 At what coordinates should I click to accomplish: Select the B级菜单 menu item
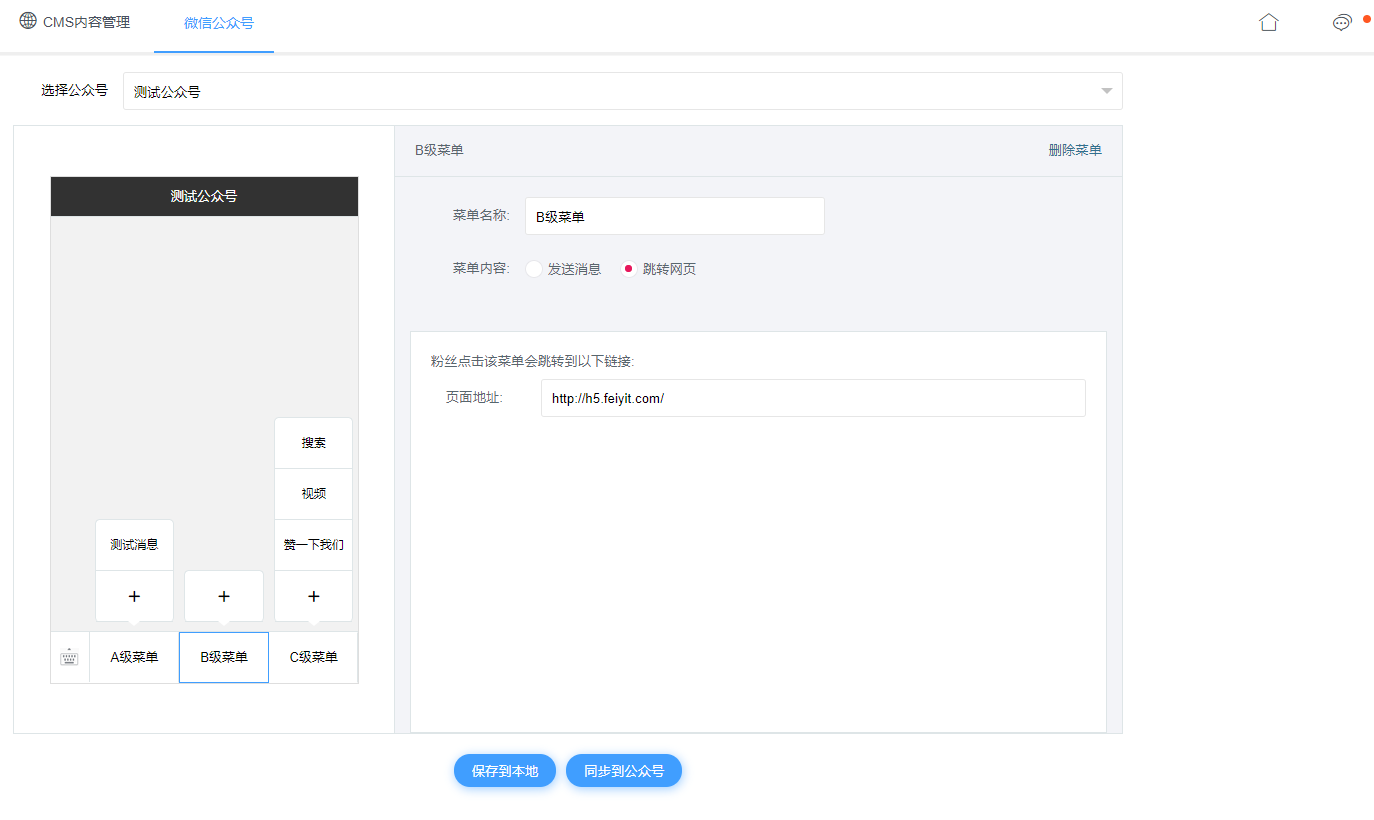(224, 657)
